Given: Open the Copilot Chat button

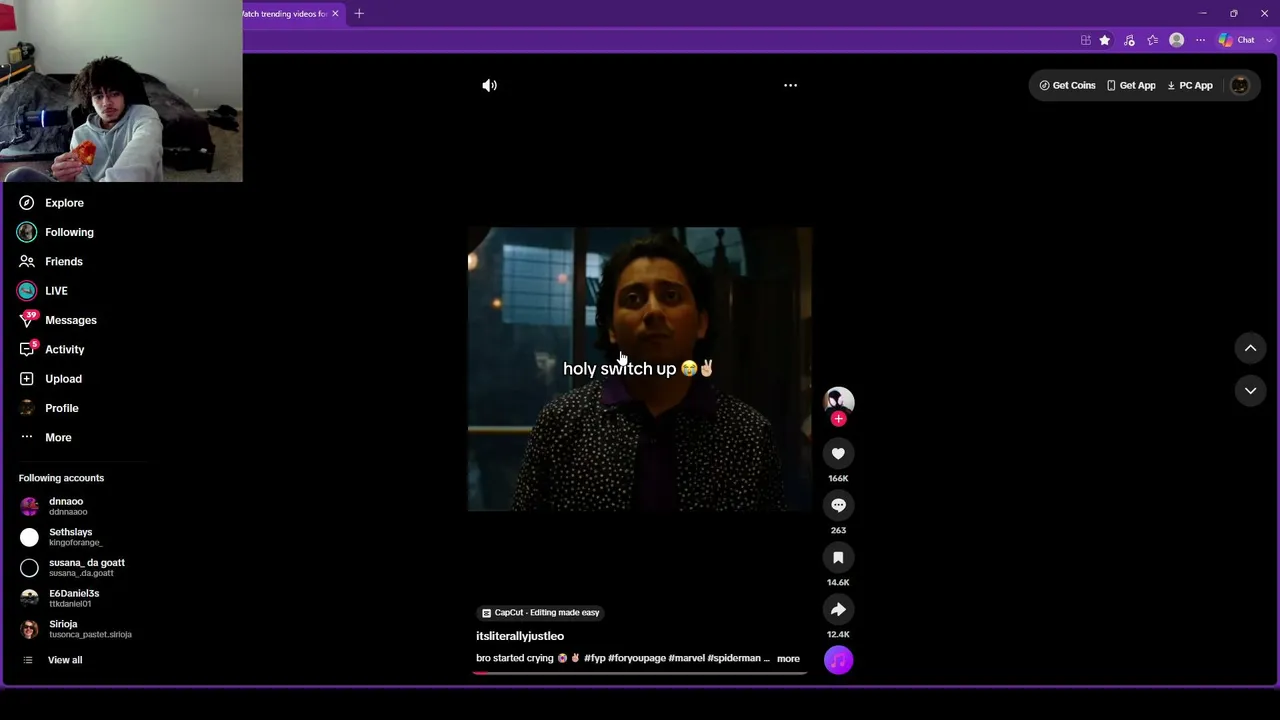Looking at the screenshot, I should [1236, 40].
